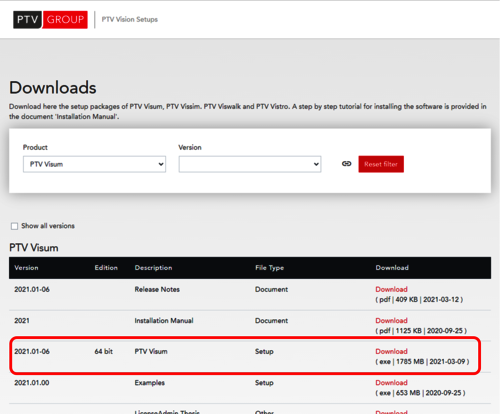The width and height of the screenshot is (500, 414).
Task: Click the Download column header
Action: point(392,268)
